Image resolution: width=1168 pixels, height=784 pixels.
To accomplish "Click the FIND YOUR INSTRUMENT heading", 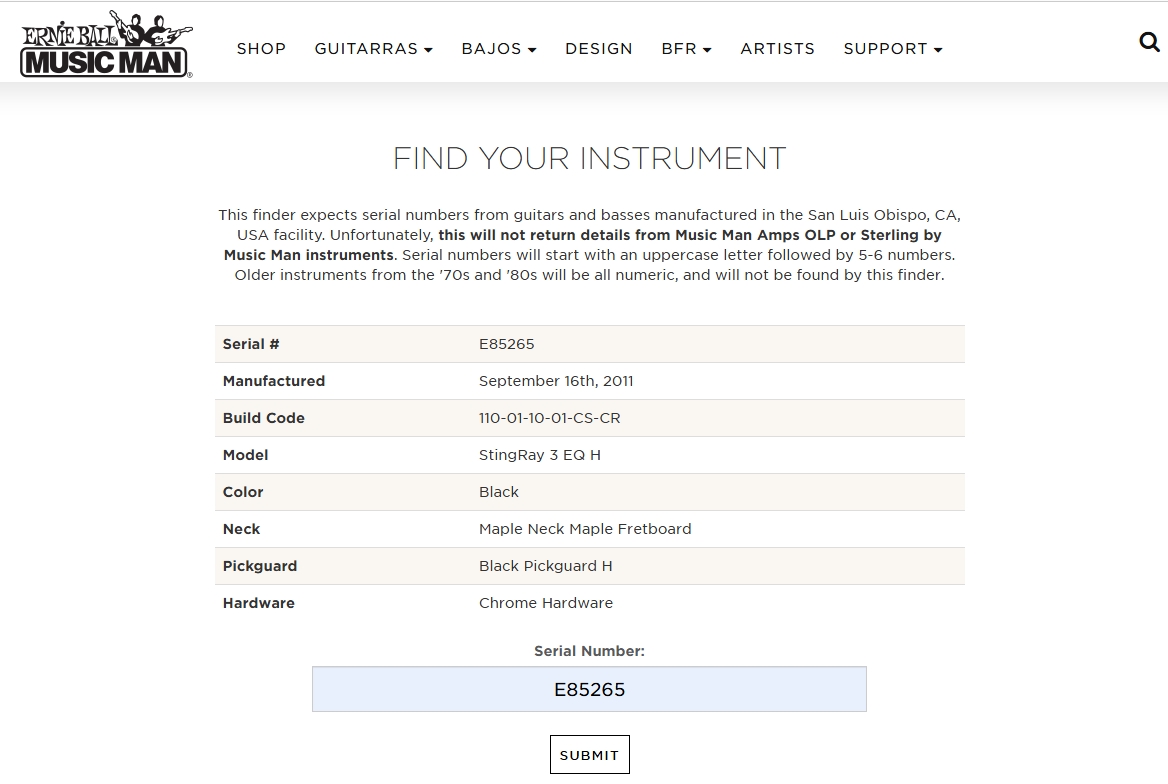I will (590, 159).
